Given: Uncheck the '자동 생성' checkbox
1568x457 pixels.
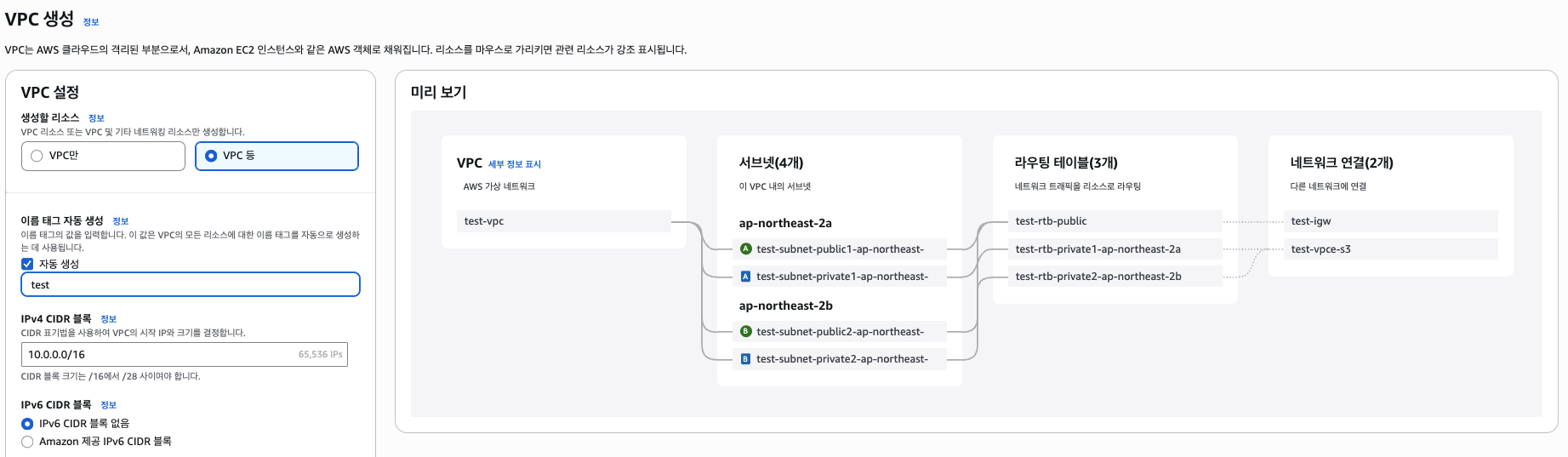Looking at the screenshot, I should [x=27, y=264].
